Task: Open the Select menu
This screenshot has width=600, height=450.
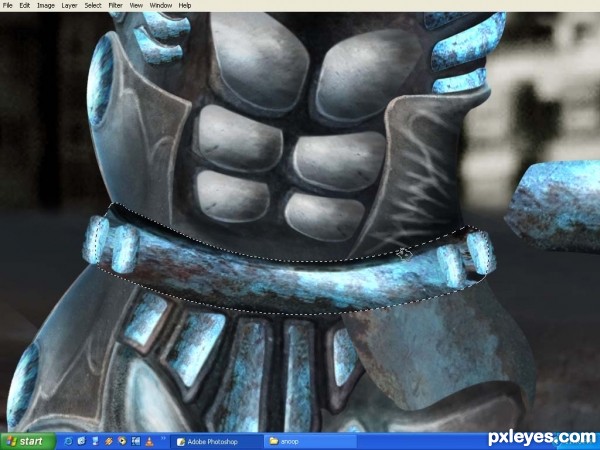Action: click(x=93, y=5)
